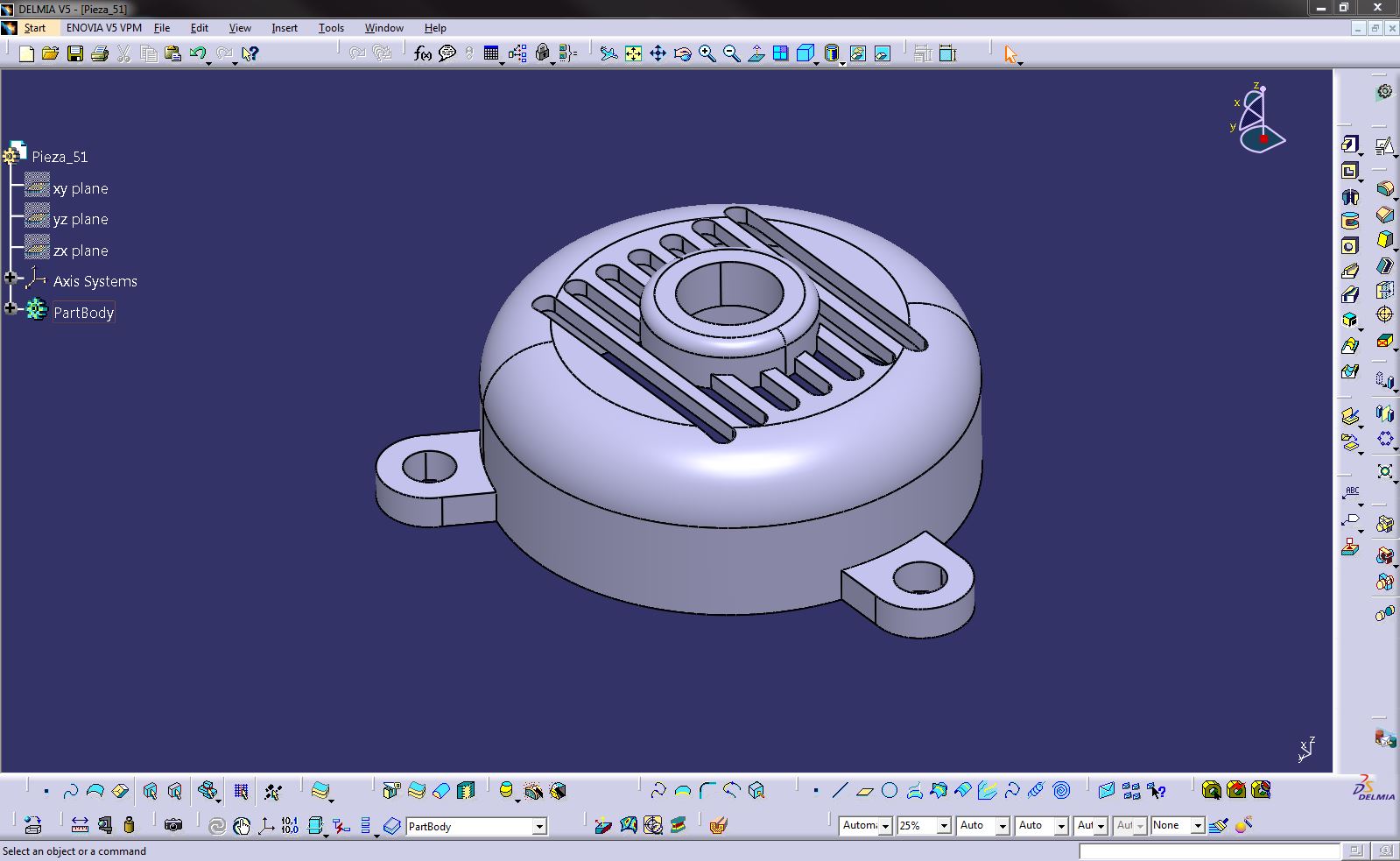Image resolution: width=1400 pixels, height=861 pixels.
Task: Click the New document icon
Action: click(x=26, y=53)
